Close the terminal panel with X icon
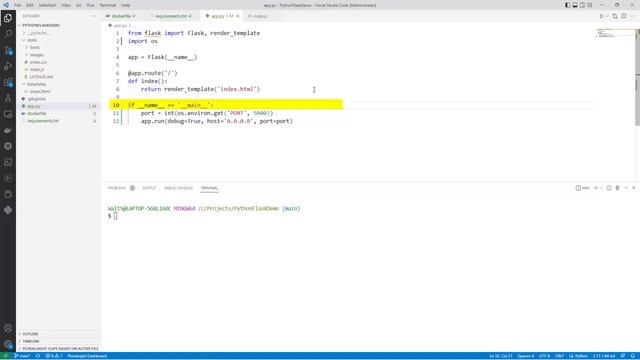Screen dimensions: 640x360 point(633,188)
